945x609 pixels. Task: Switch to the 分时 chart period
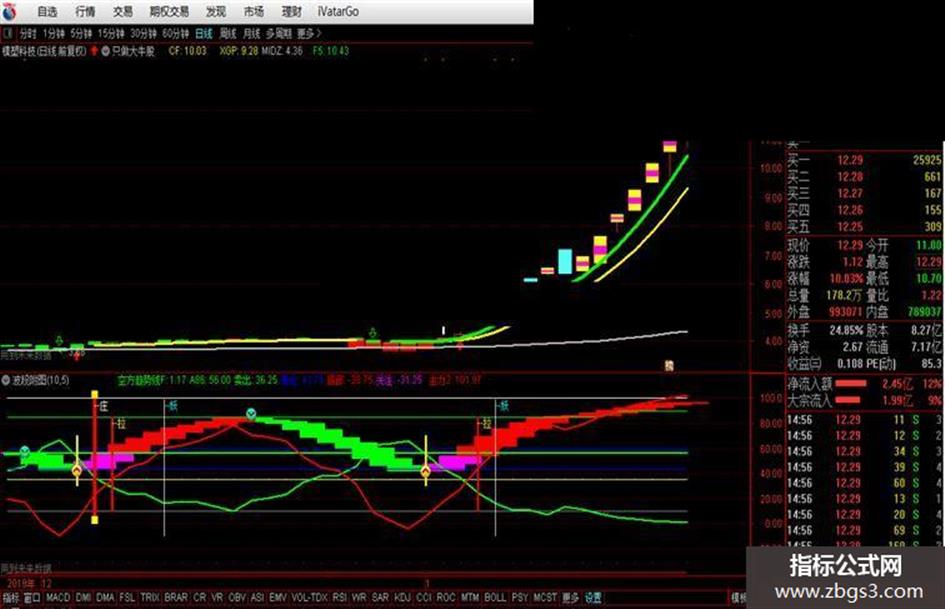tap(28, 33)
